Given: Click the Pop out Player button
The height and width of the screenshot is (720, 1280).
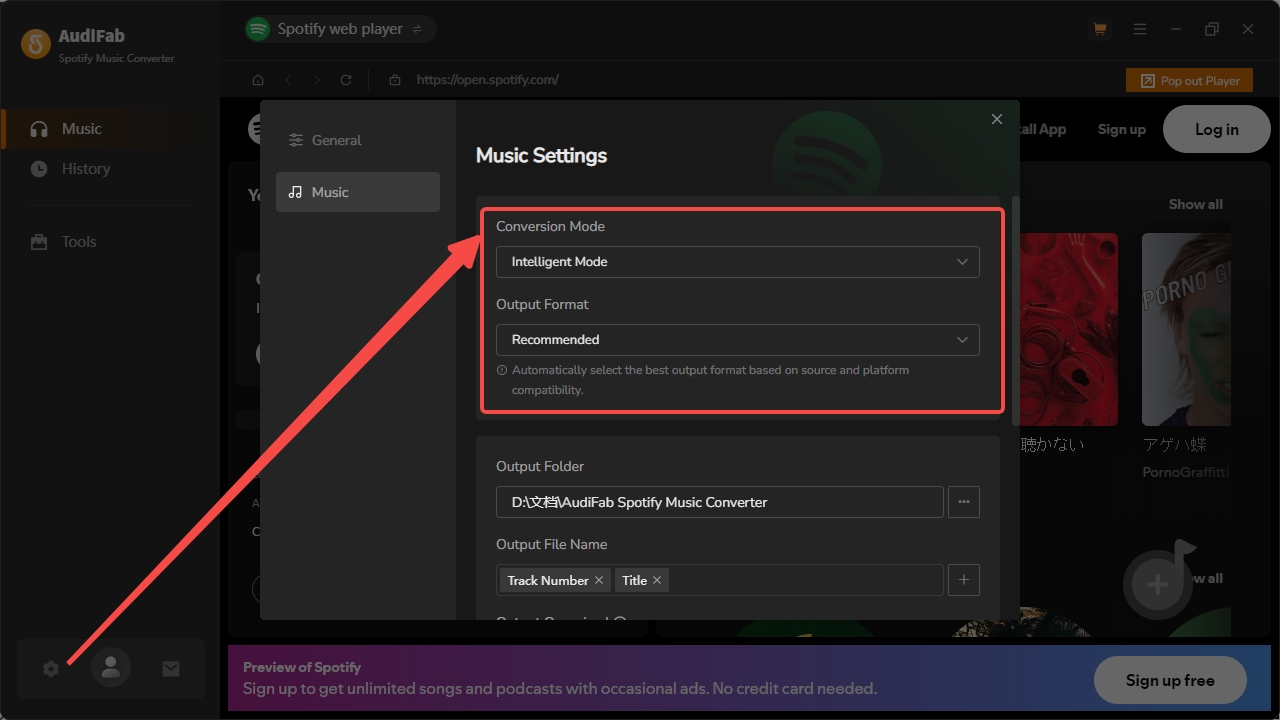Looking at the screenshot, I should coord(1189,79).
